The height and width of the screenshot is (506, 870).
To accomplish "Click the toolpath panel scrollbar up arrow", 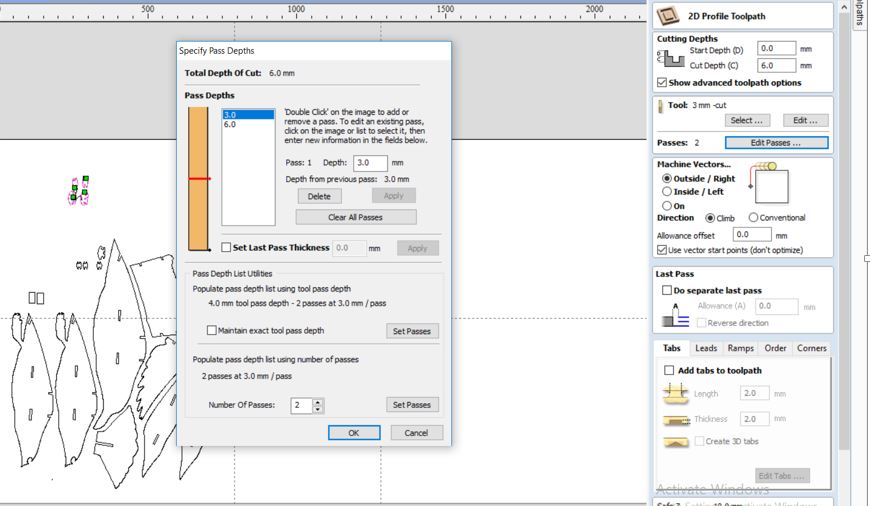I will [844, 7].
